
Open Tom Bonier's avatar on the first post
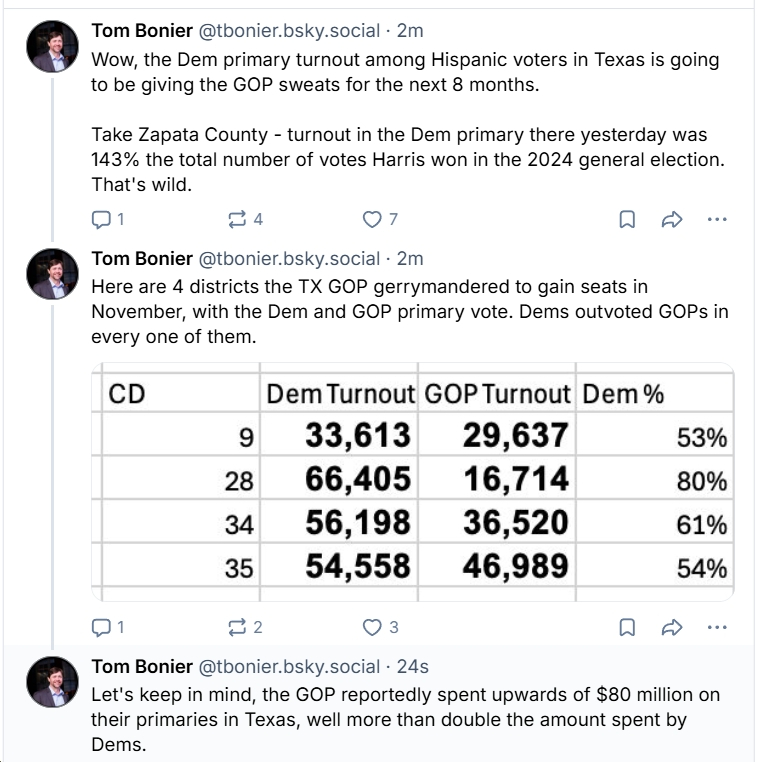[x=54, y=47]
